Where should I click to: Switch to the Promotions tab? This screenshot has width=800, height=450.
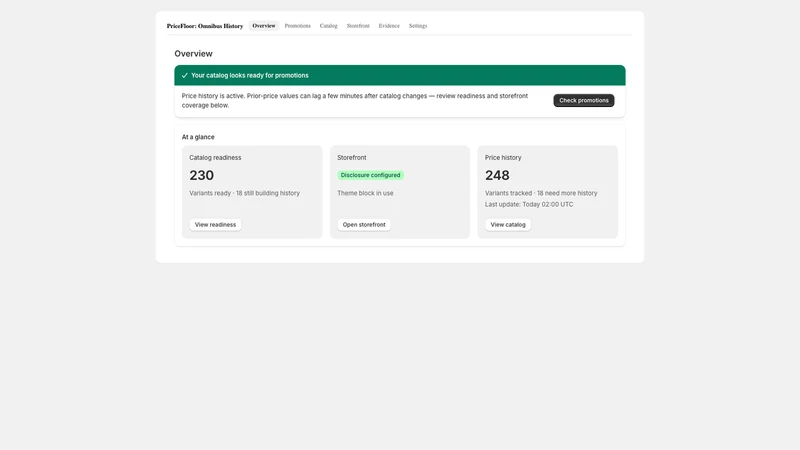(297, 26)
